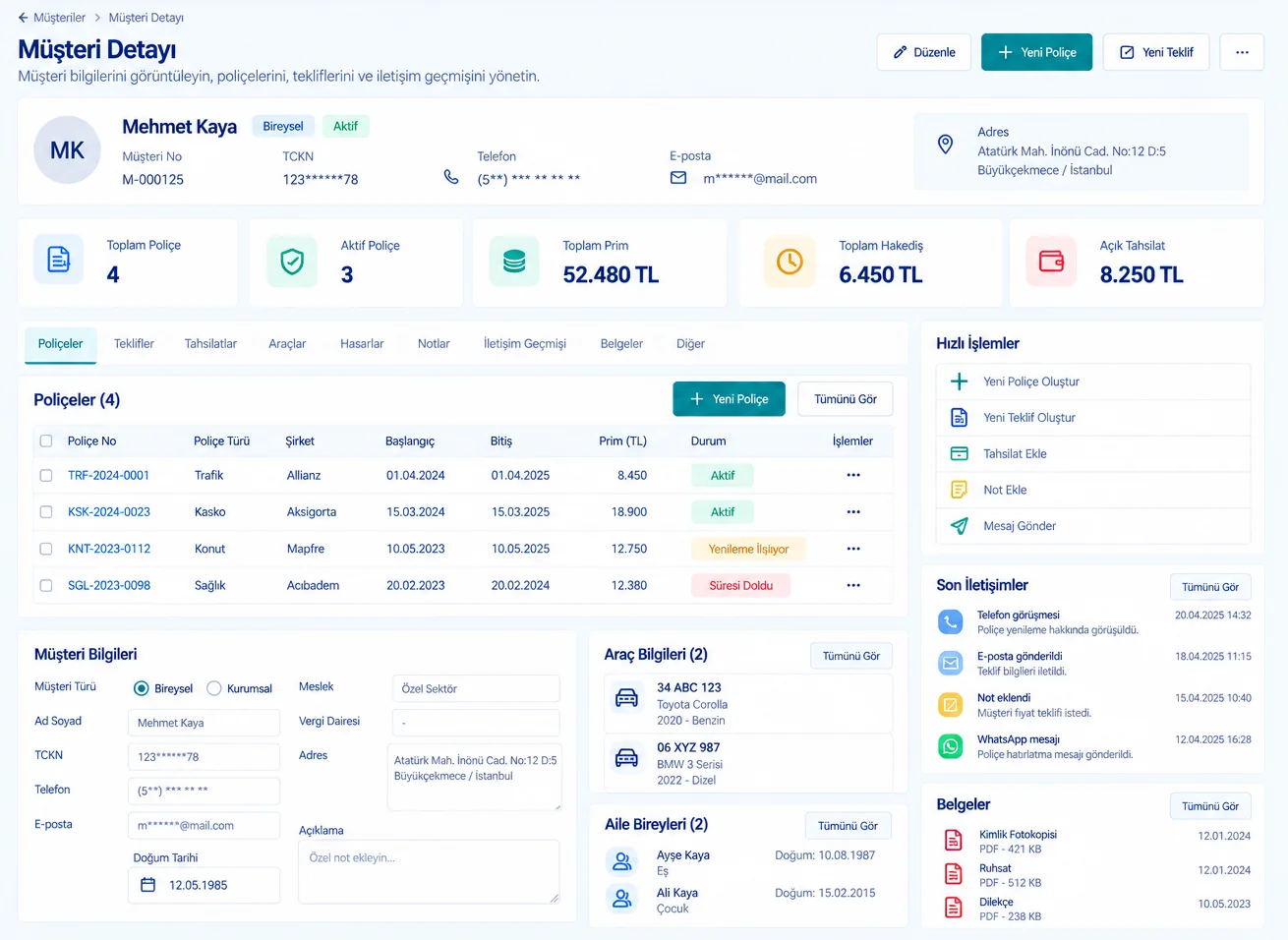Click the Müşteriler breadcrumb link
Viewport: 1288px width, 940px height.
[59, 18]
